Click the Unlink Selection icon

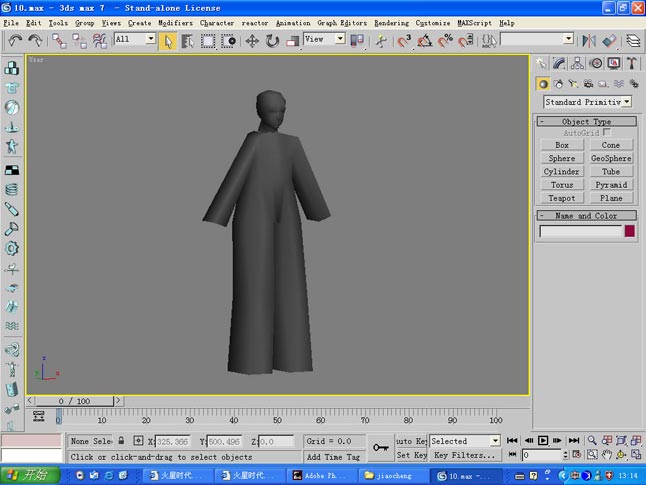coord(79,41)
